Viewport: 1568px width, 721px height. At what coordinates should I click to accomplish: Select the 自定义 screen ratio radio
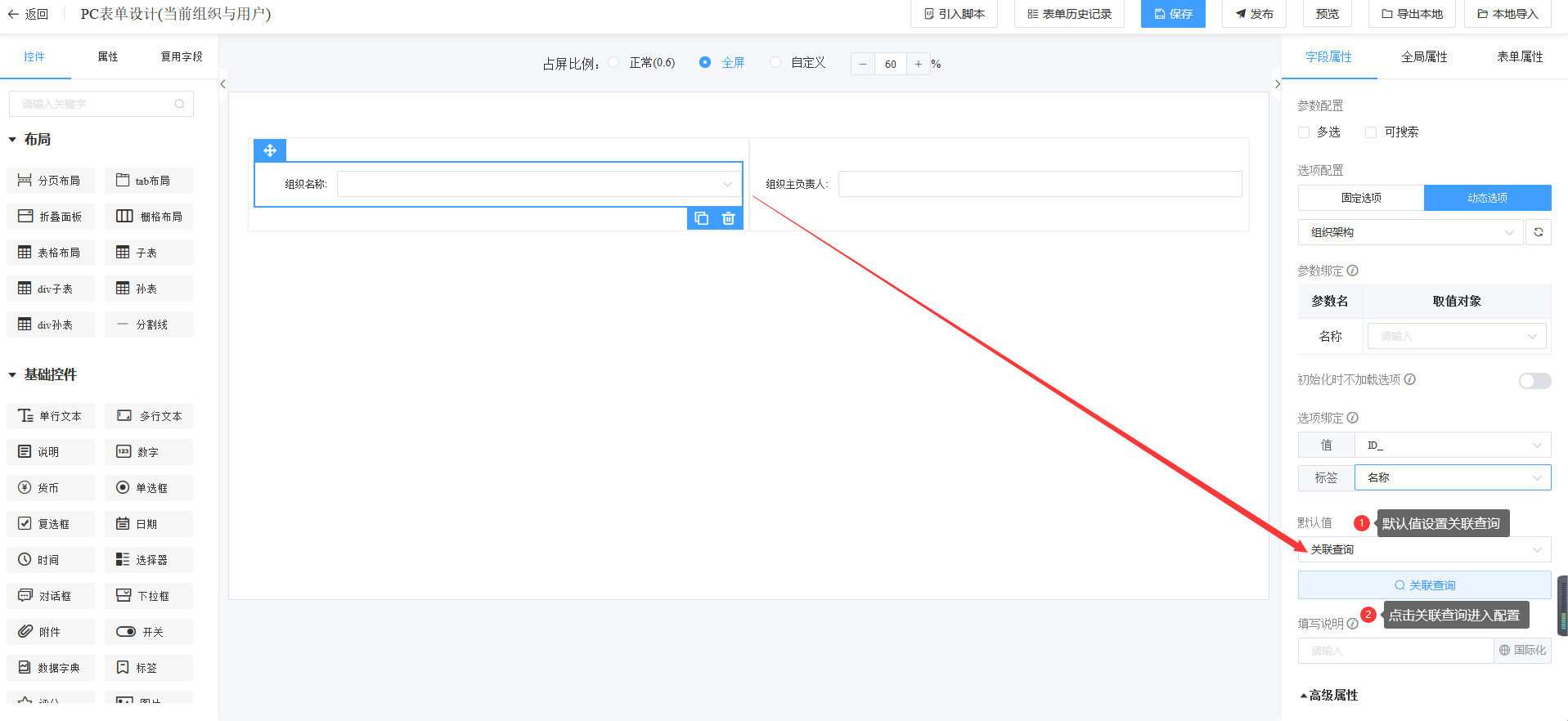[775, 63]
